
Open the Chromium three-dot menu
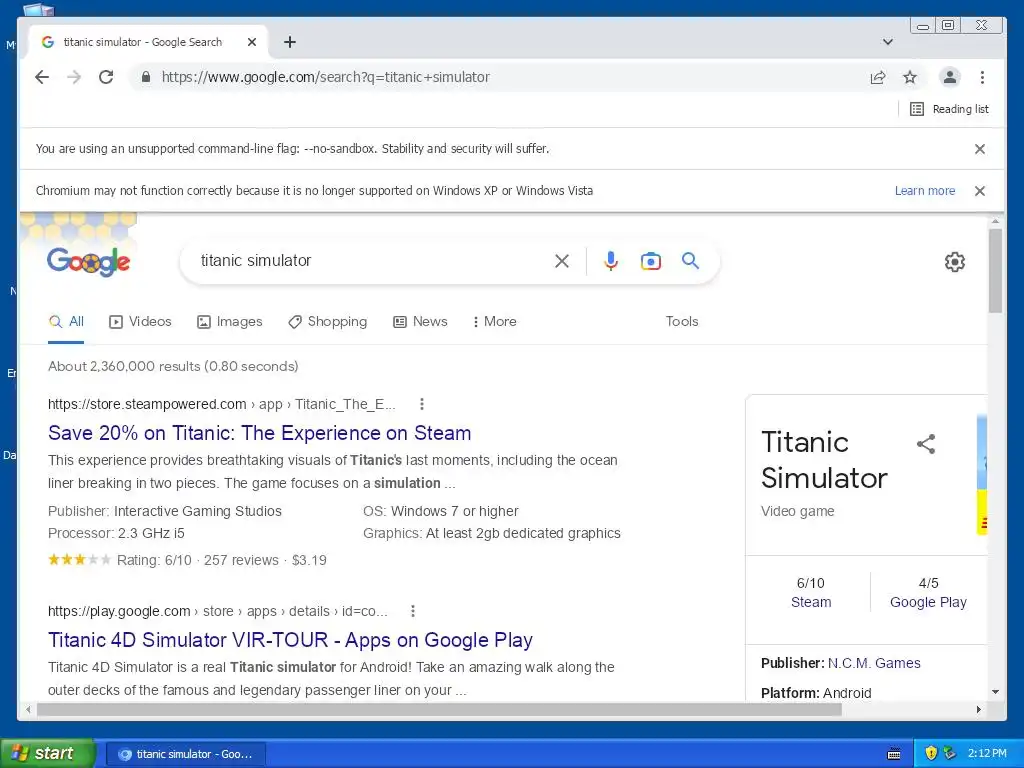[x=982, y=77]
